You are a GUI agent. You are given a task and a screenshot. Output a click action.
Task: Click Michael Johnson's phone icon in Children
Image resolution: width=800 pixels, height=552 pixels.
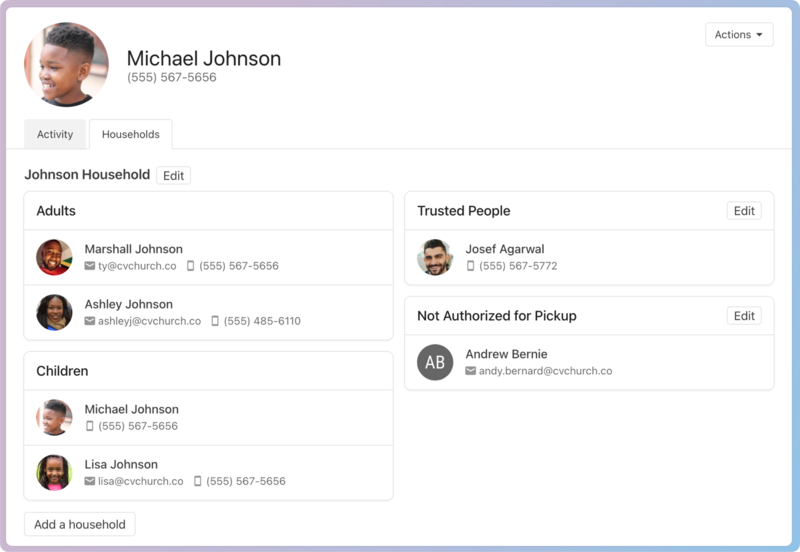tap(90, 427)
